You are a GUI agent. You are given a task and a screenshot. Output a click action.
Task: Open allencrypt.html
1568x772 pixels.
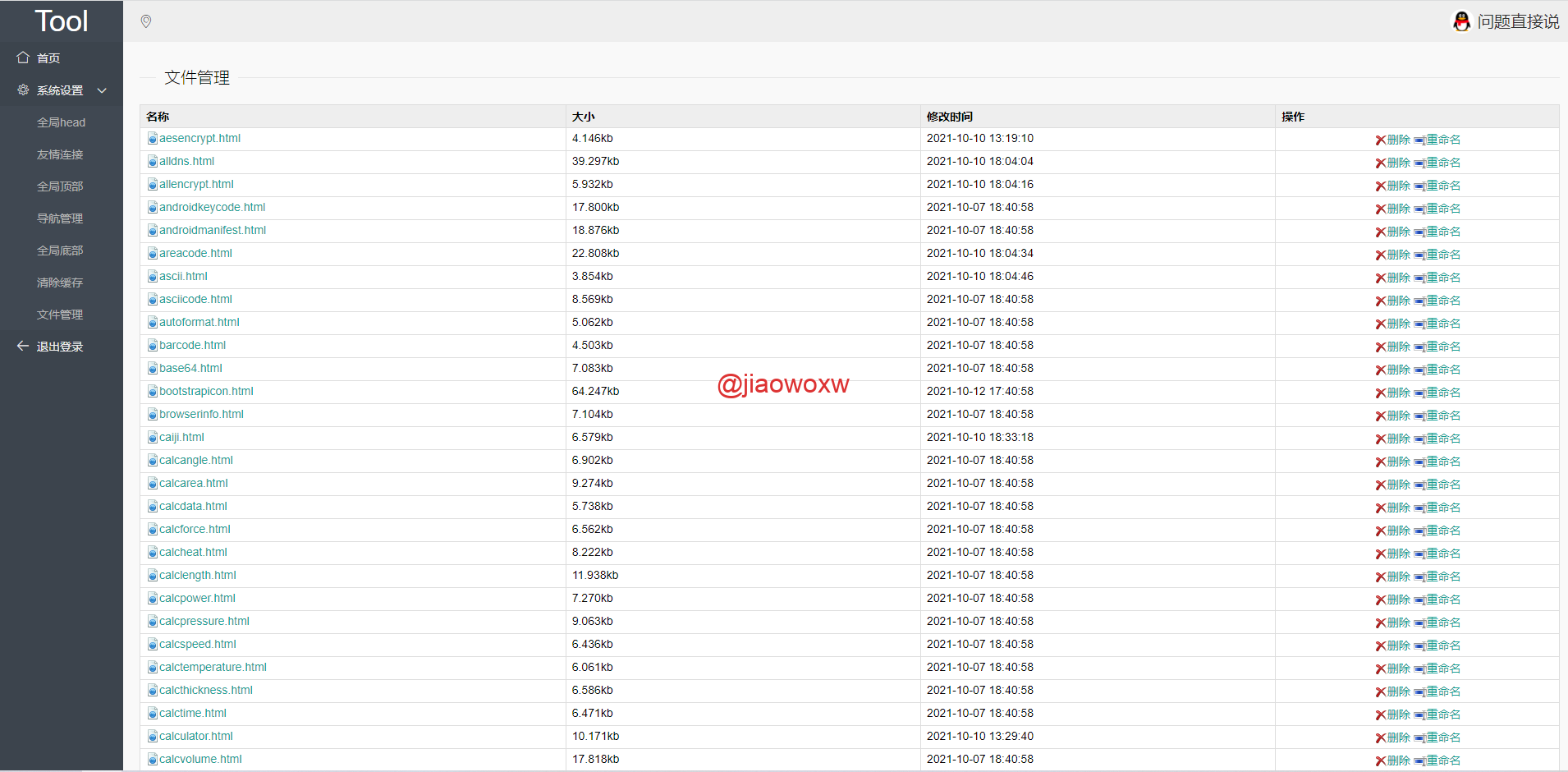(196, 184)
